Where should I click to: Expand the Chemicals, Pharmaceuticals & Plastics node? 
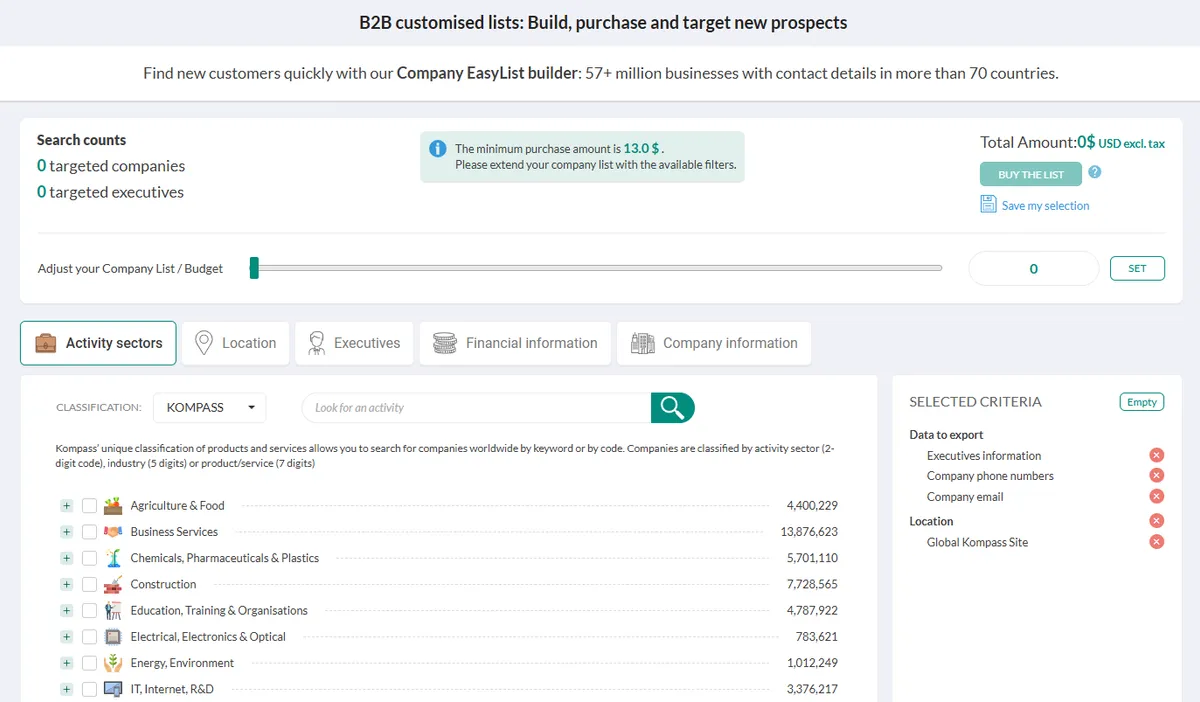[x=66, y=558]
